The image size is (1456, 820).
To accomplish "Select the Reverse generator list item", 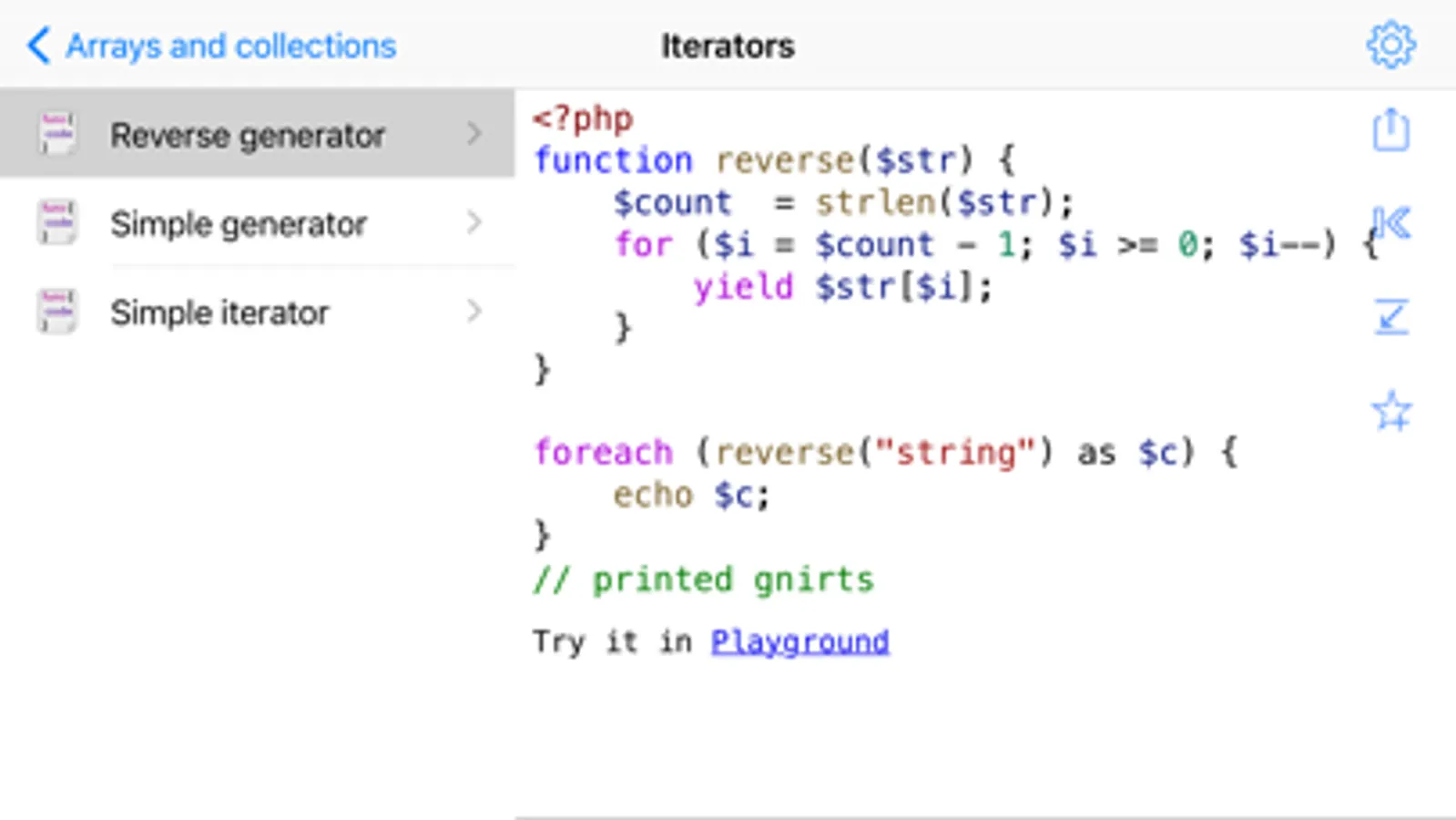I will (248, 136).
